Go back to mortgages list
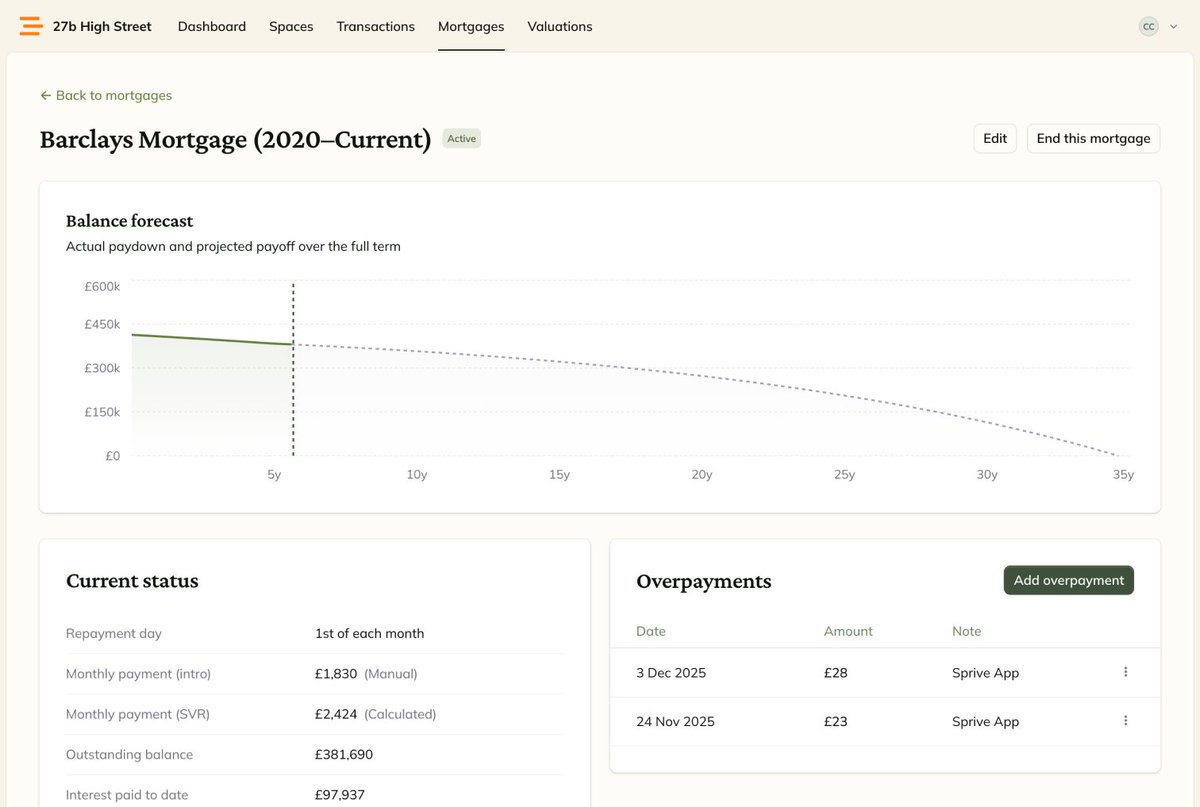Image resolution: width=1200 pixels, height=807 pixels. (106, 95)
